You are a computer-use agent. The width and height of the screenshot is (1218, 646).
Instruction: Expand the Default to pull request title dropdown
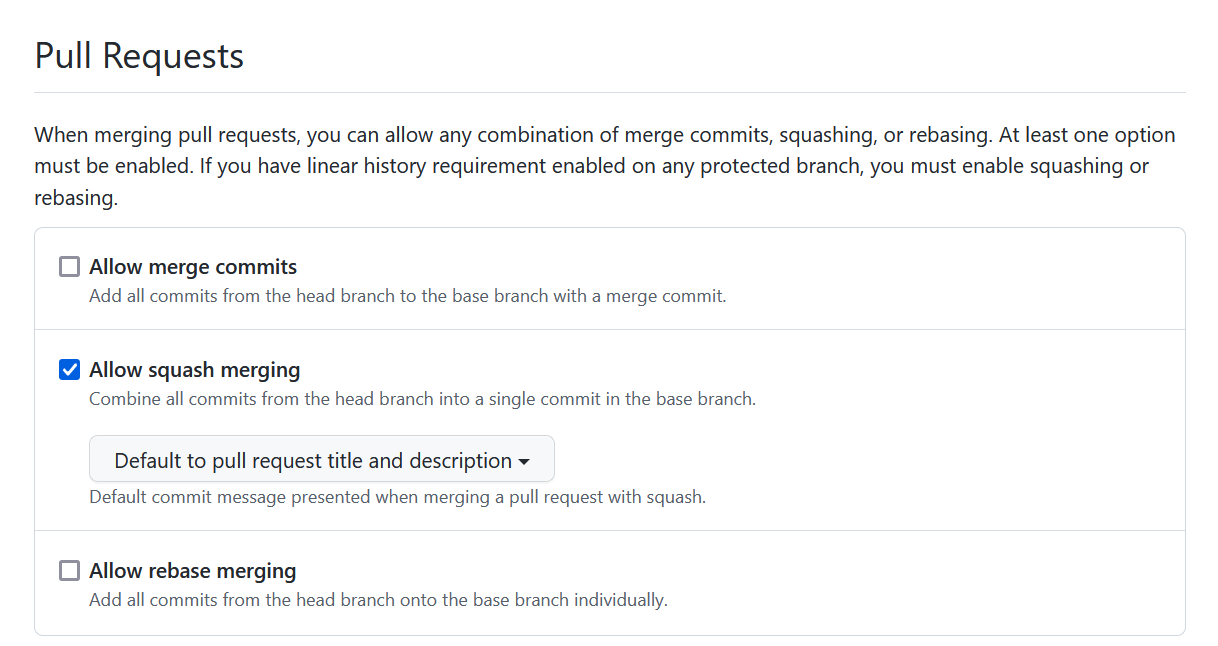(x=321, y=458)
